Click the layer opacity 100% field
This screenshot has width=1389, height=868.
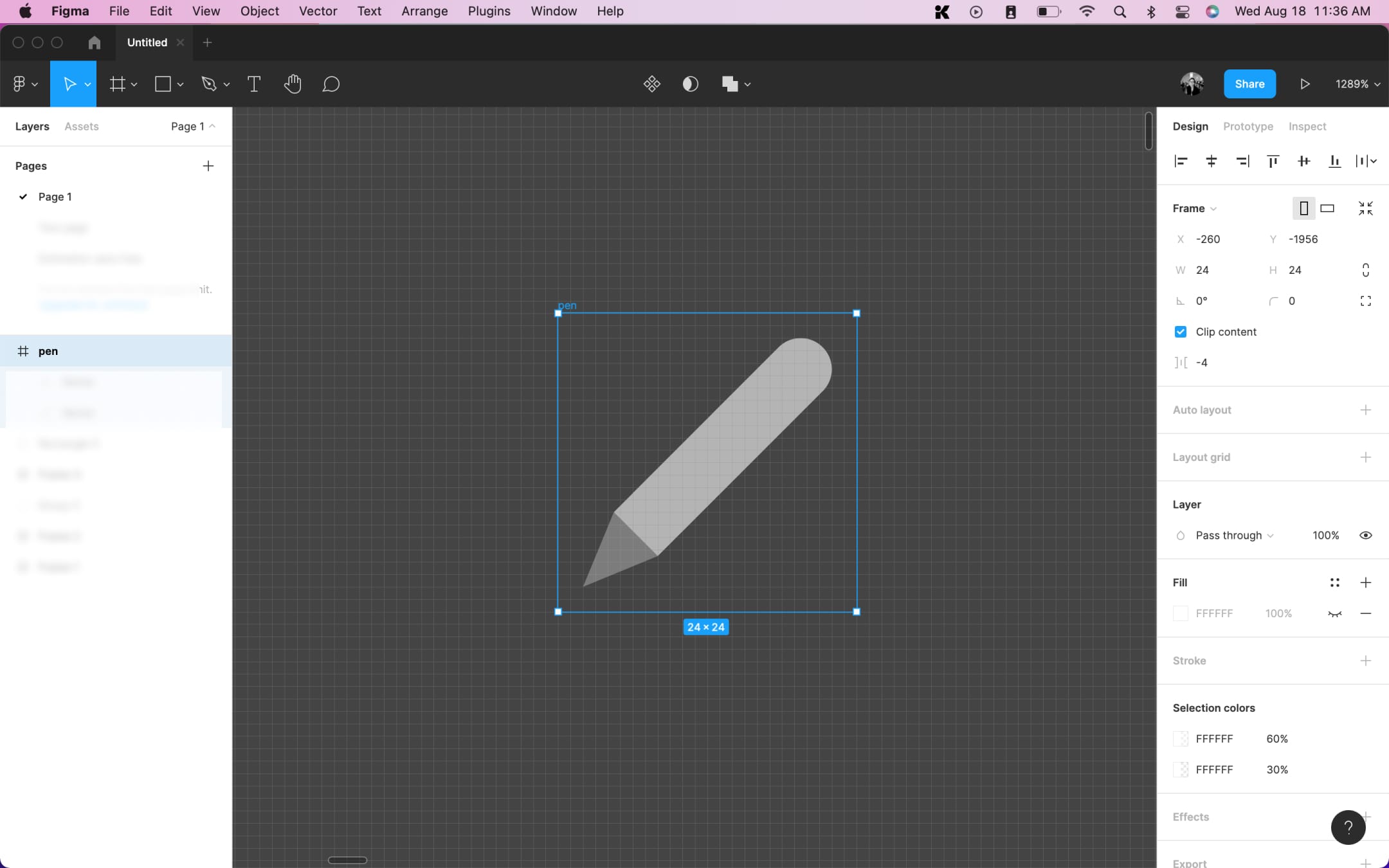(1325, 536)
